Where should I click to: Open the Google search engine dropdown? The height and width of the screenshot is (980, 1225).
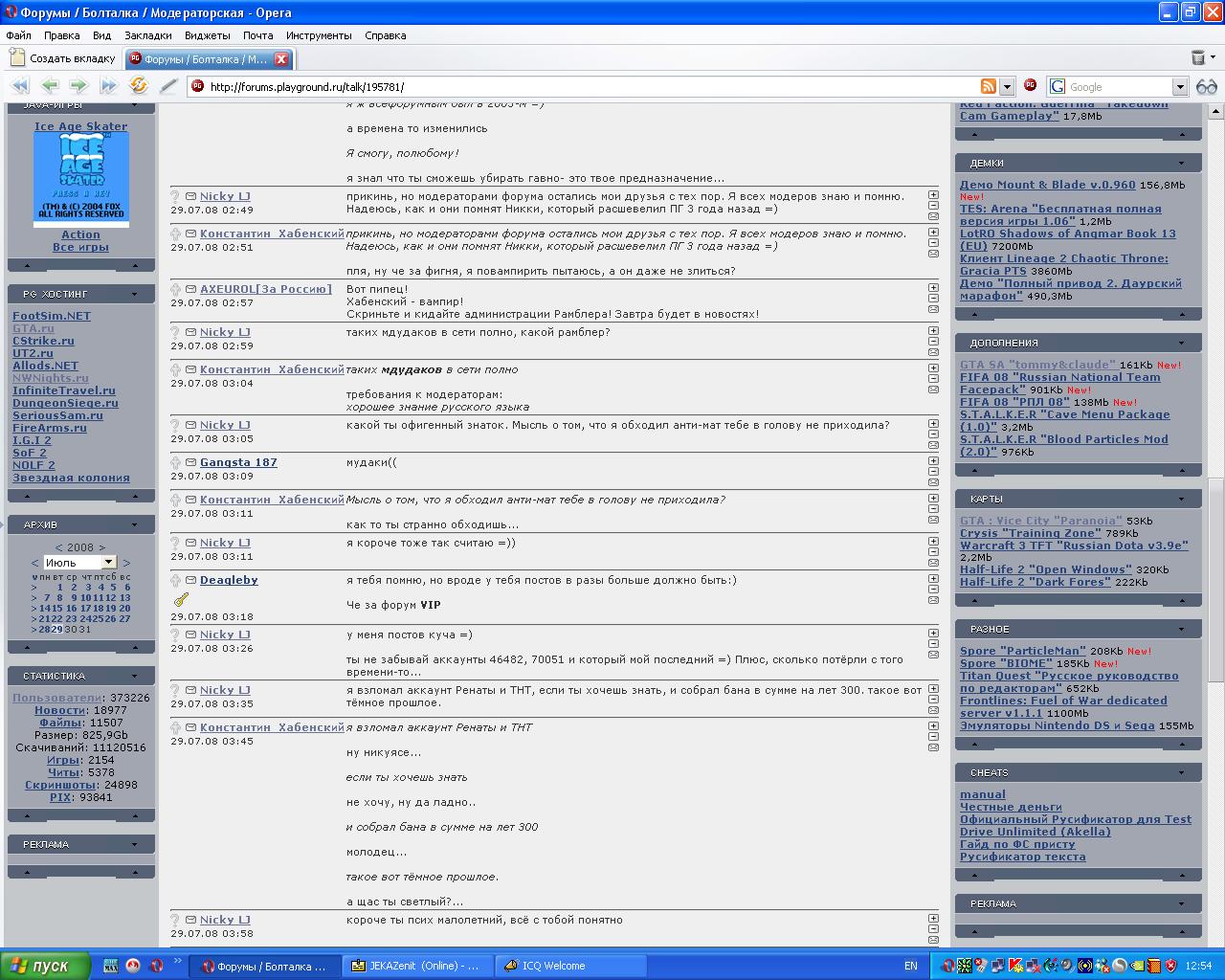1179,87
